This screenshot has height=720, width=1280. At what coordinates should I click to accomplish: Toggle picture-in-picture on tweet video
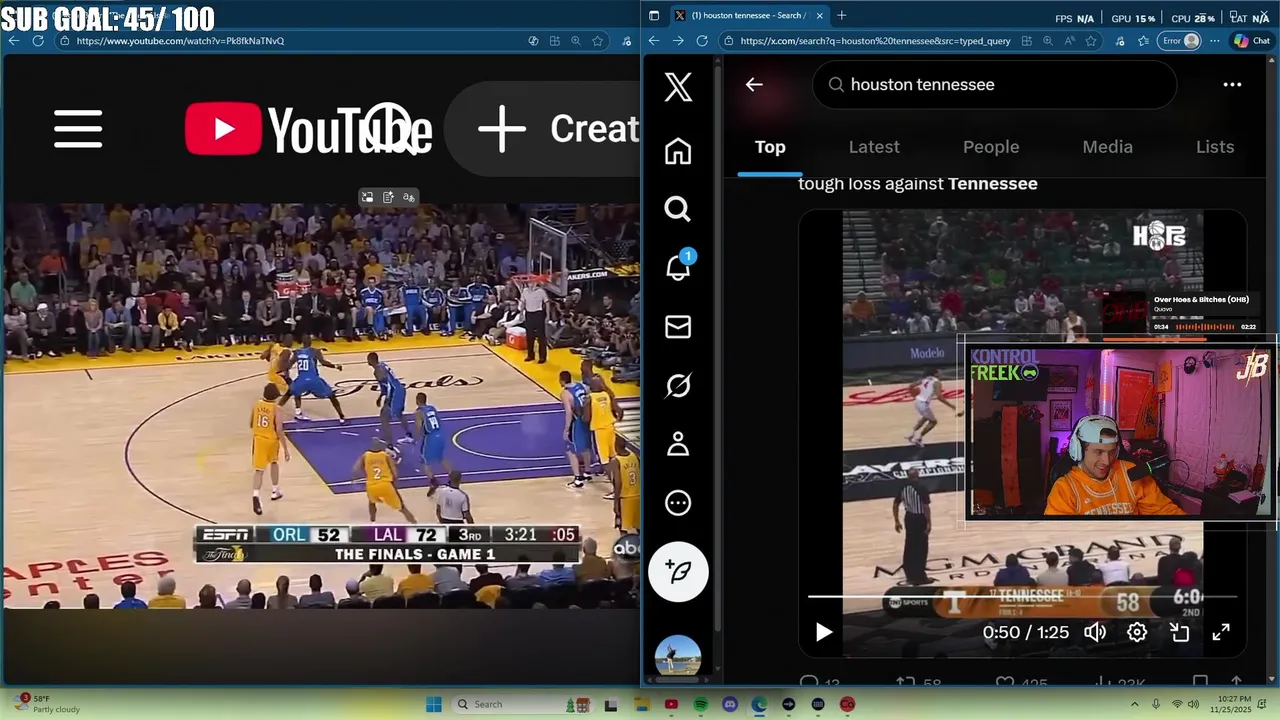pyautogui.click(x=1179, y=632)
